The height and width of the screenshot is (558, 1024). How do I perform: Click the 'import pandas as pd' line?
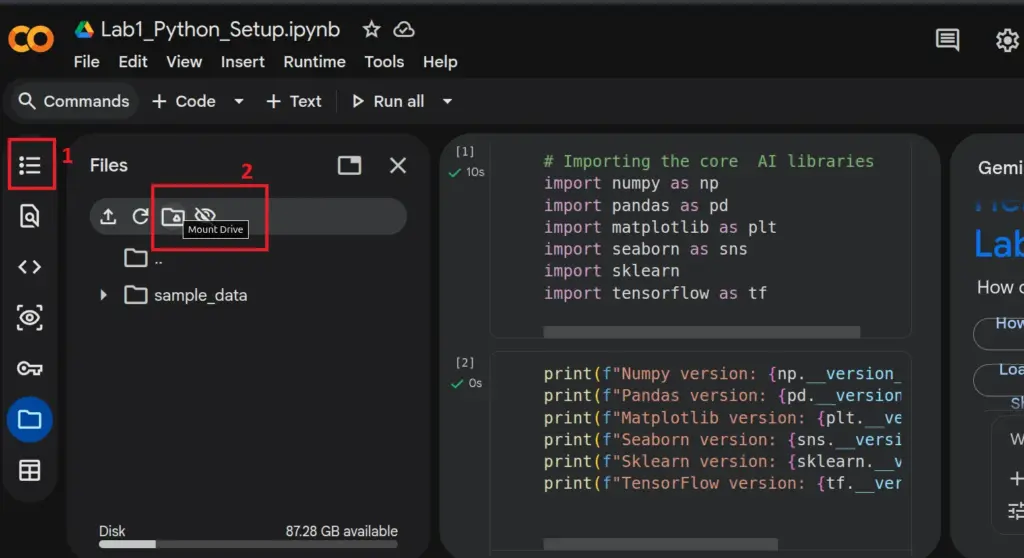point(635,205)
